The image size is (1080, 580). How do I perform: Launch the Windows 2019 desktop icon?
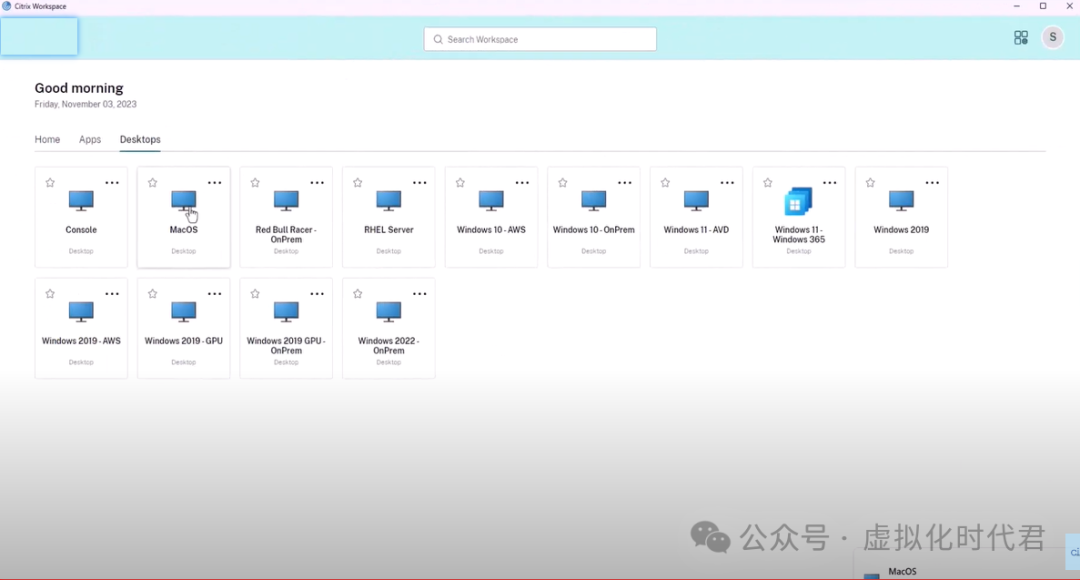[901, 200]
